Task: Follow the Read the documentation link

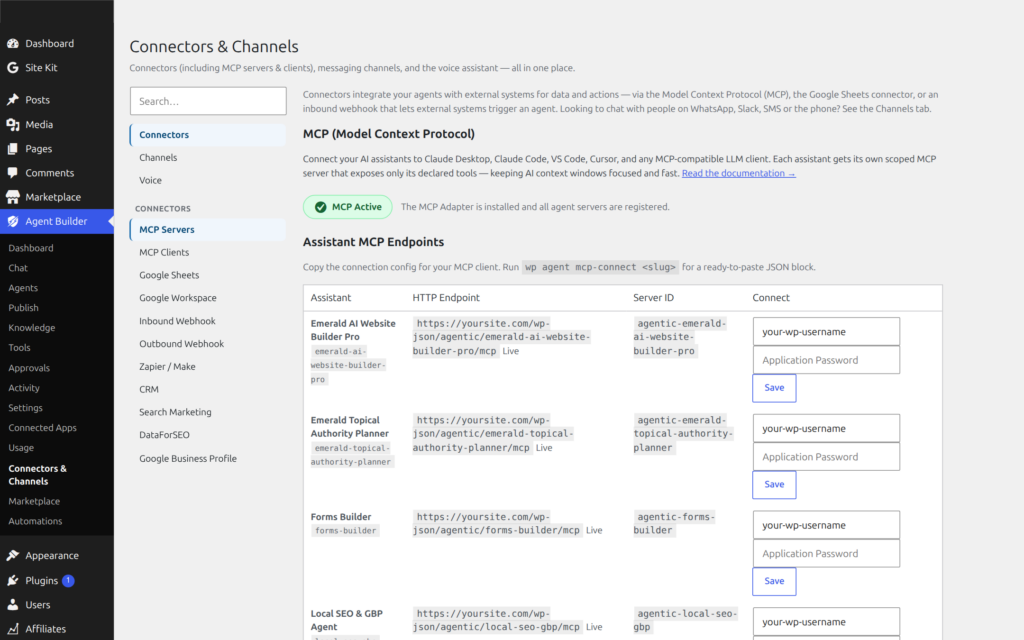Action: [x=739, y=173]
